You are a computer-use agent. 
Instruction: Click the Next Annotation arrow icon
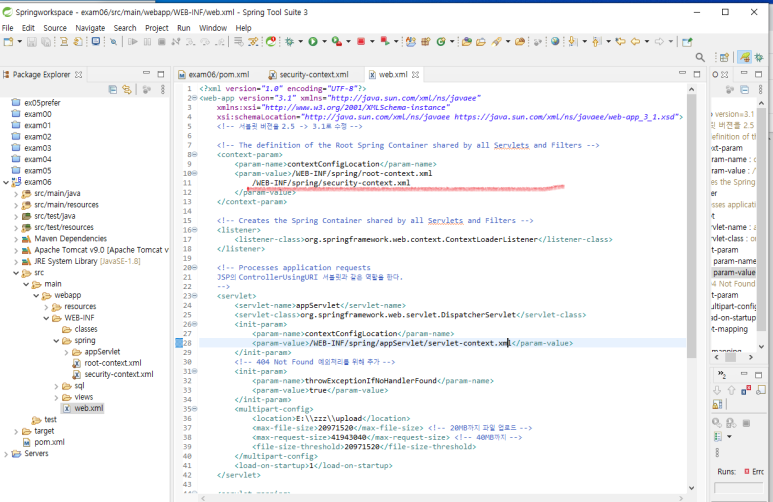tap(572, 42)
